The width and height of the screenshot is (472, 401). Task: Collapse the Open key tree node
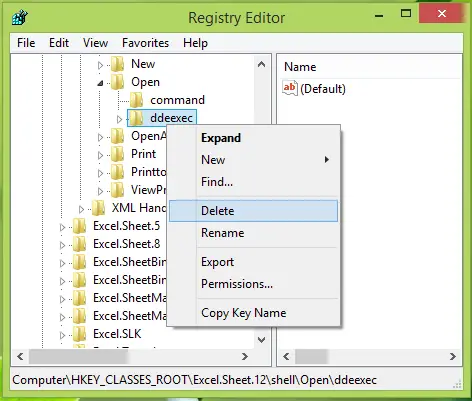coord(100,83)
